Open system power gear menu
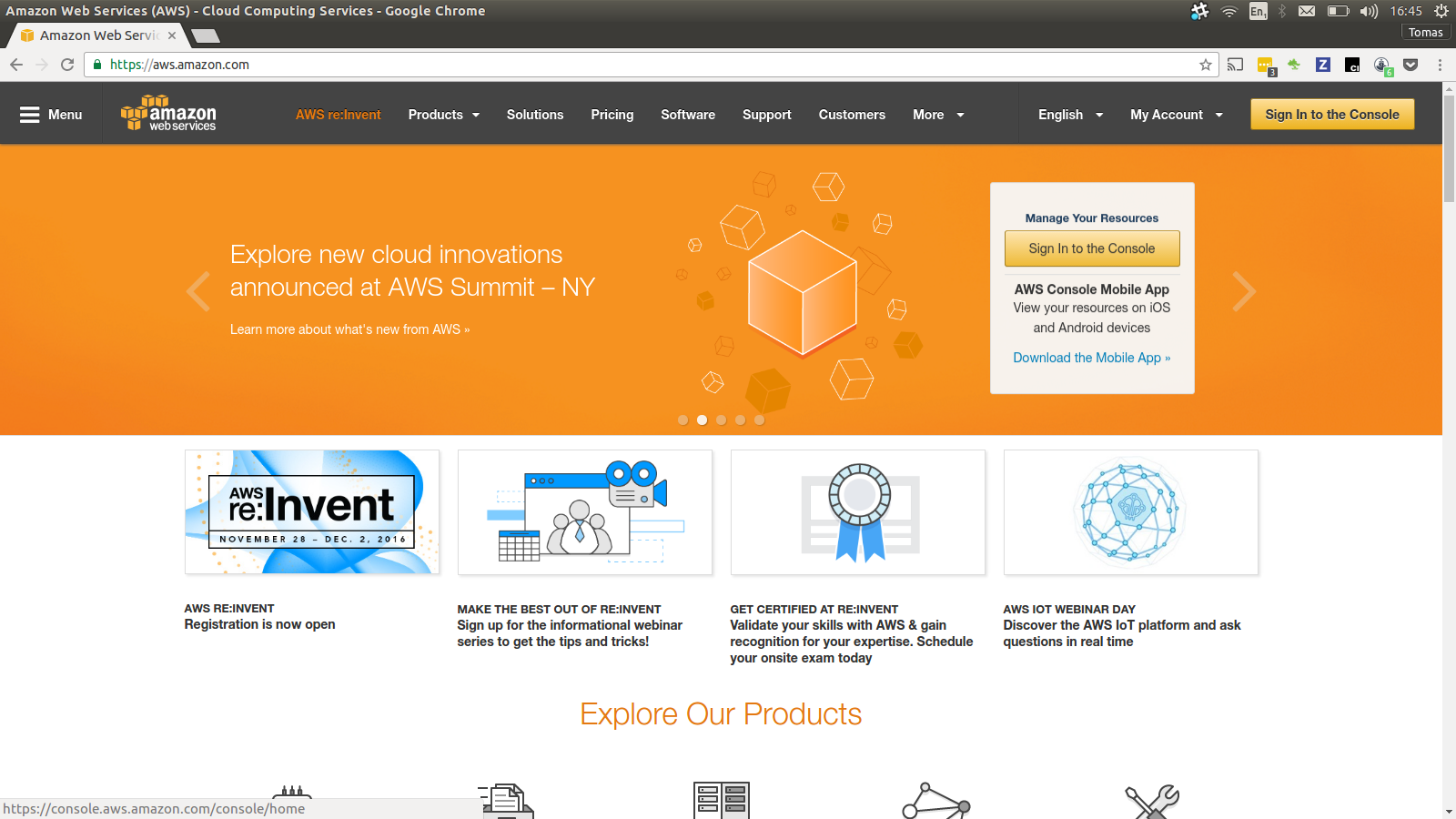1456x819 pixels. point(1441,11)
